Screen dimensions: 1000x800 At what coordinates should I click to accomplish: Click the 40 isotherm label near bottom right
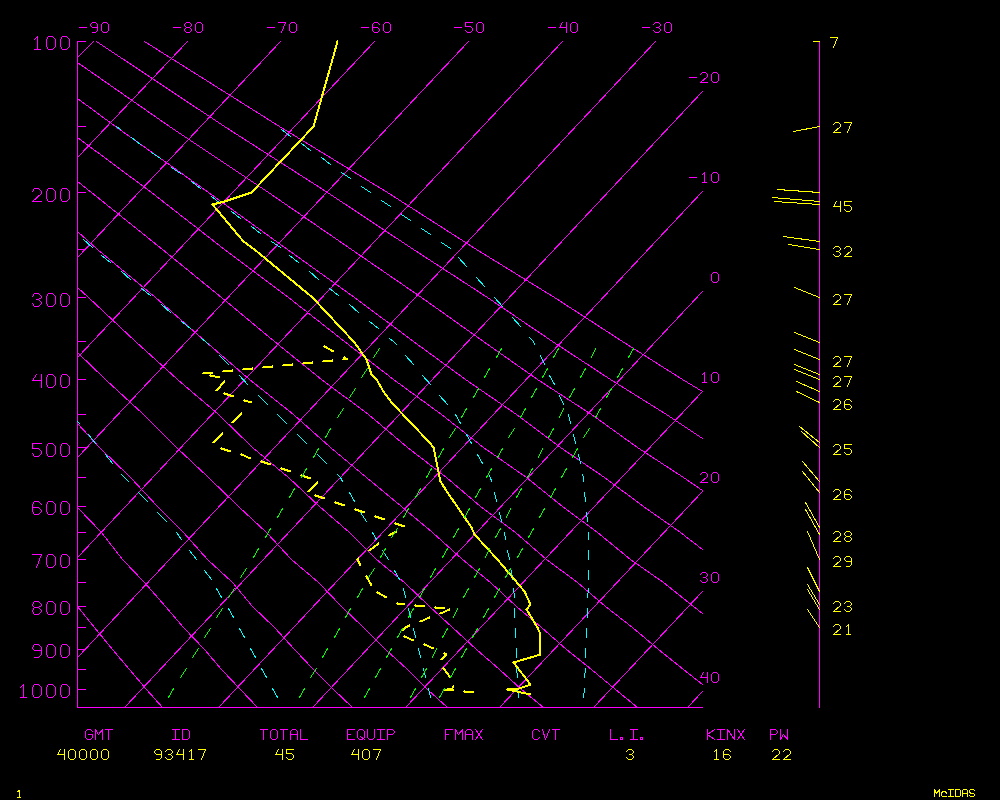tap(709, 678)
